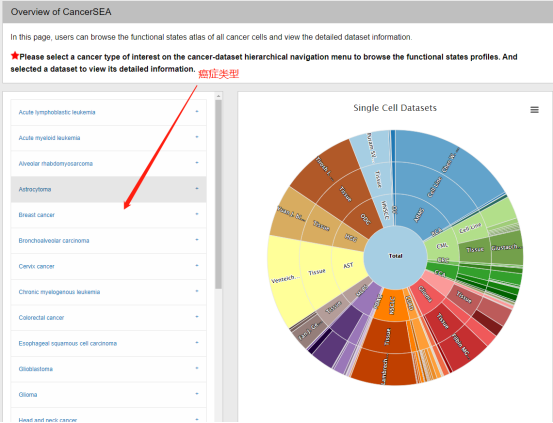Open Colorectal cancer link
553x423 pixels.
click(41, 318)
